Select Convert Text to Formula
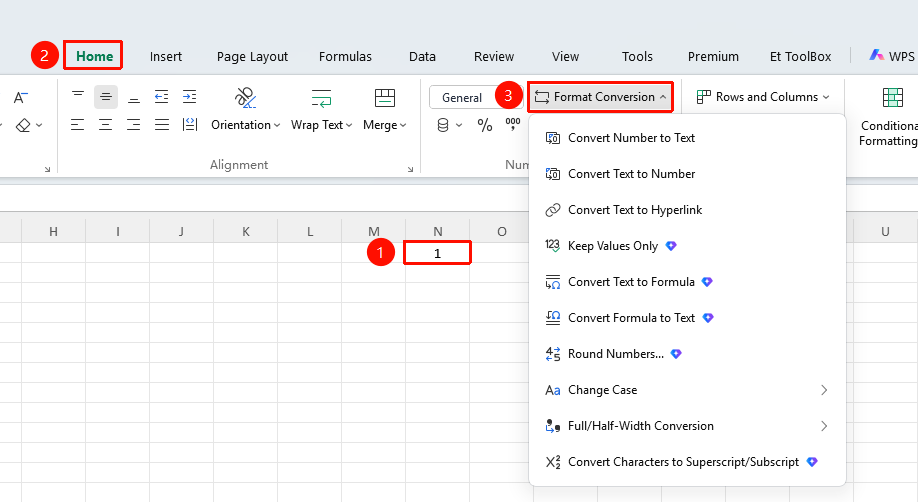This screenshot has width=918, height=502. (687, 282)
